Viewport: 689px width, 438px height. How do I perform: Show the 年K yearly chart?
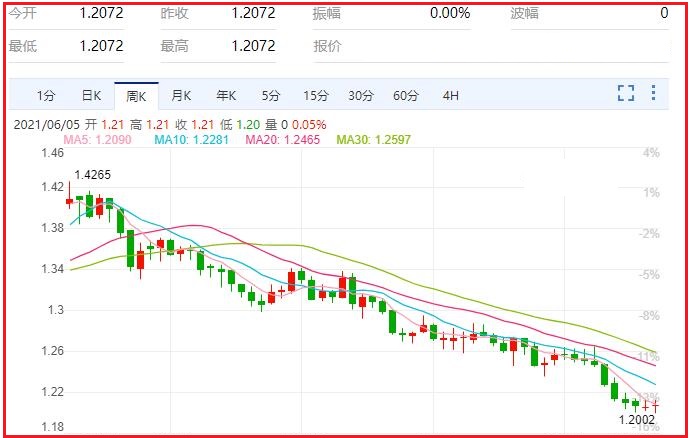pyautogui.click(x=226, y=96)
